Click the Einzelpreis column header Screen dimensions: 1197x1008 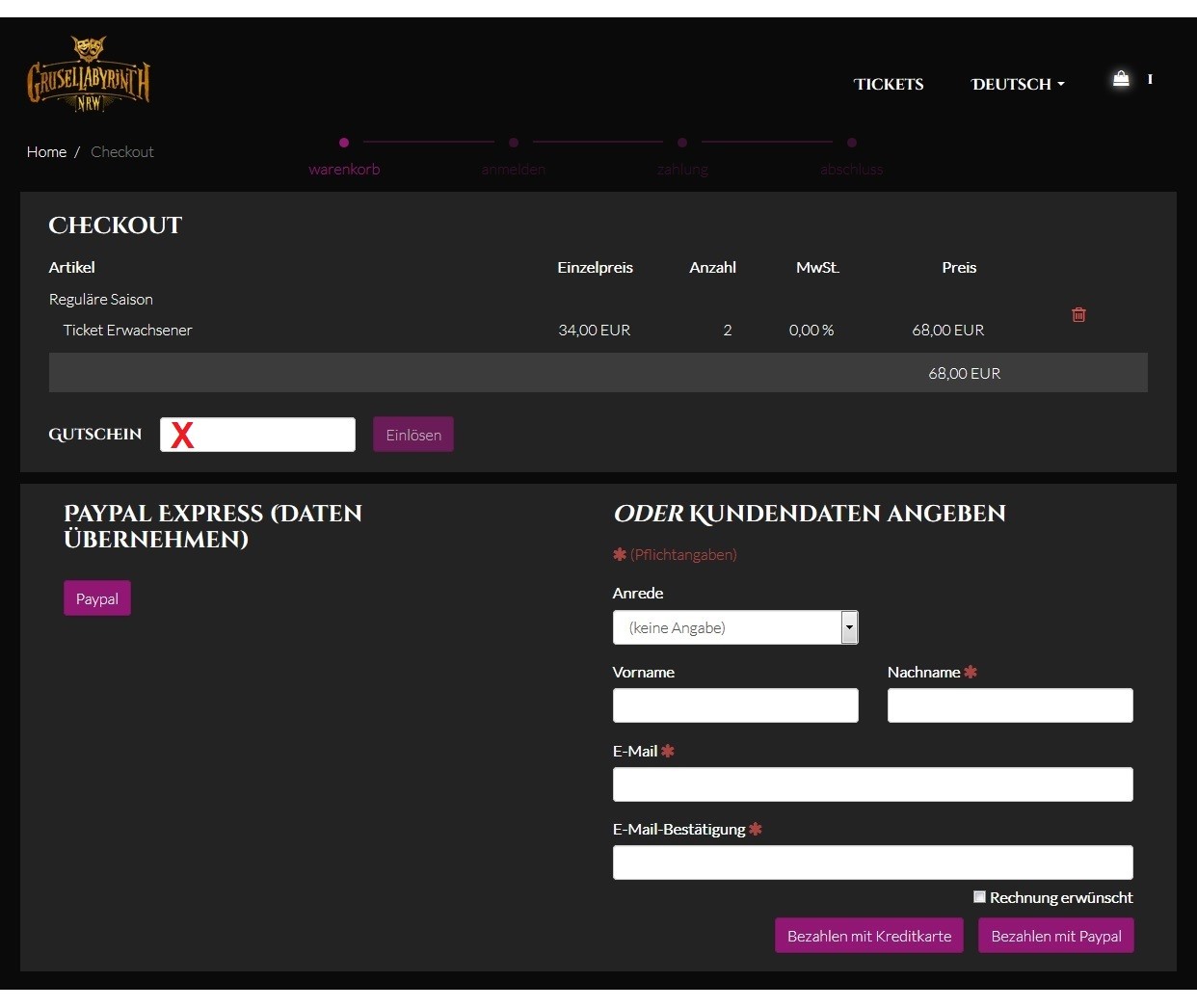click(x=596, y=267)
